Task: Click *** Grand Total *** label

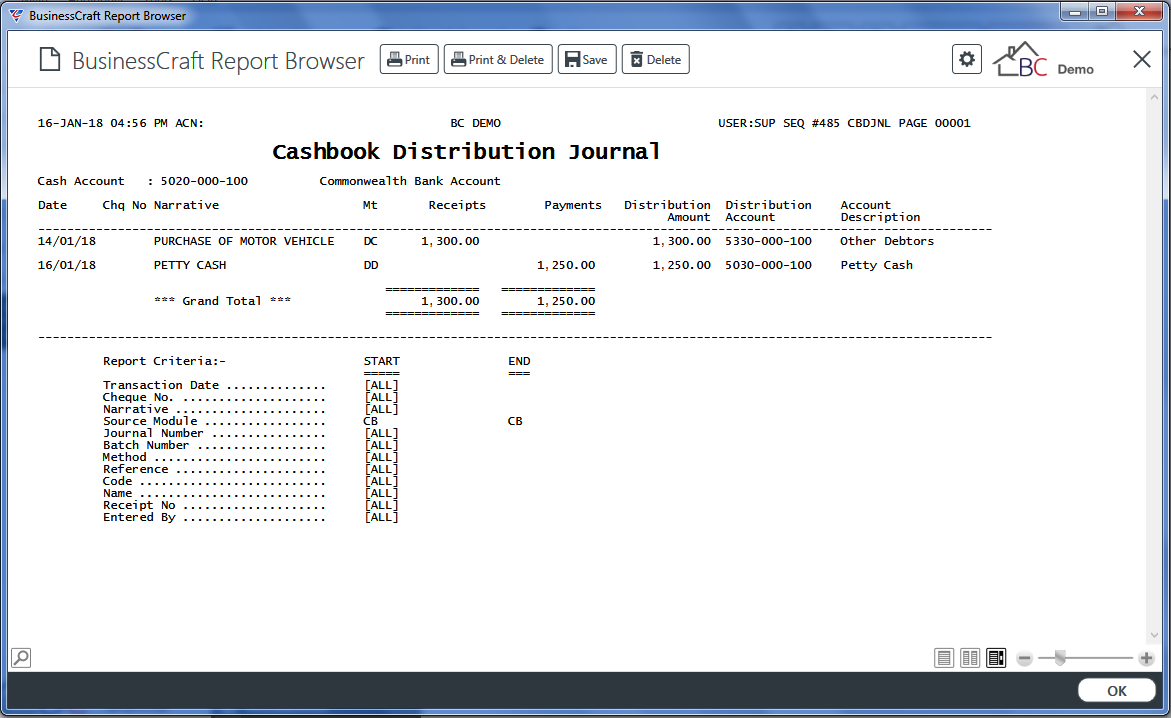Action: coord(223,300)
